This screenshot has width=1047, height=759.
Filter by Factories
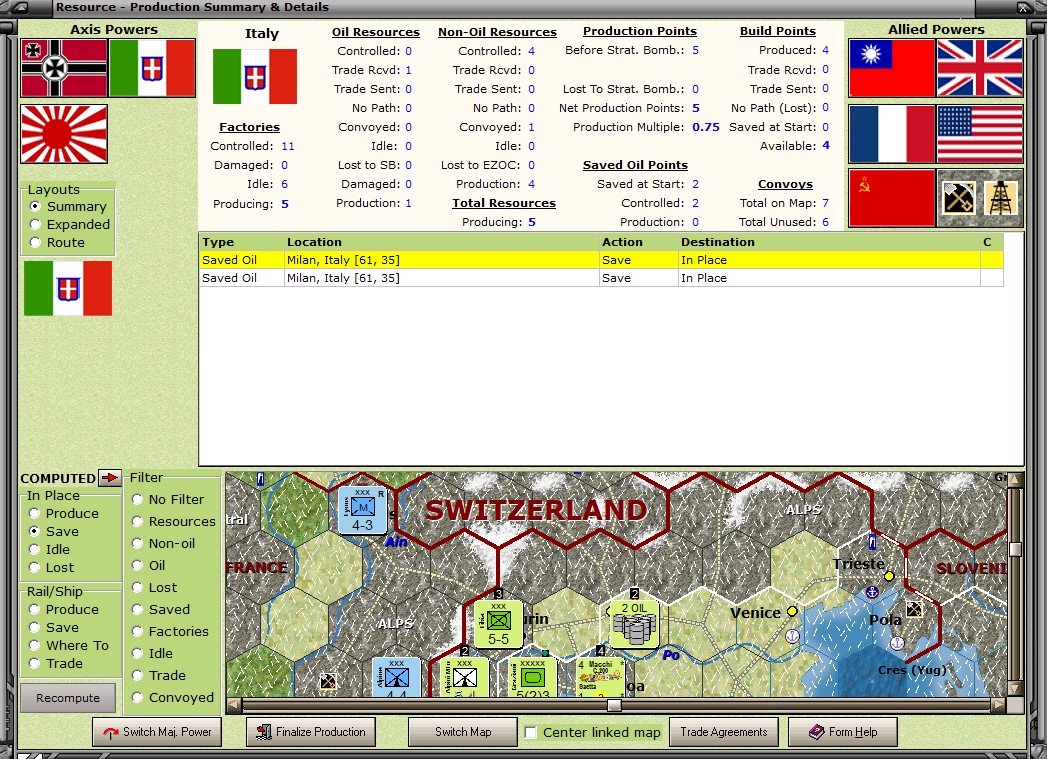(x=170, y=631)
